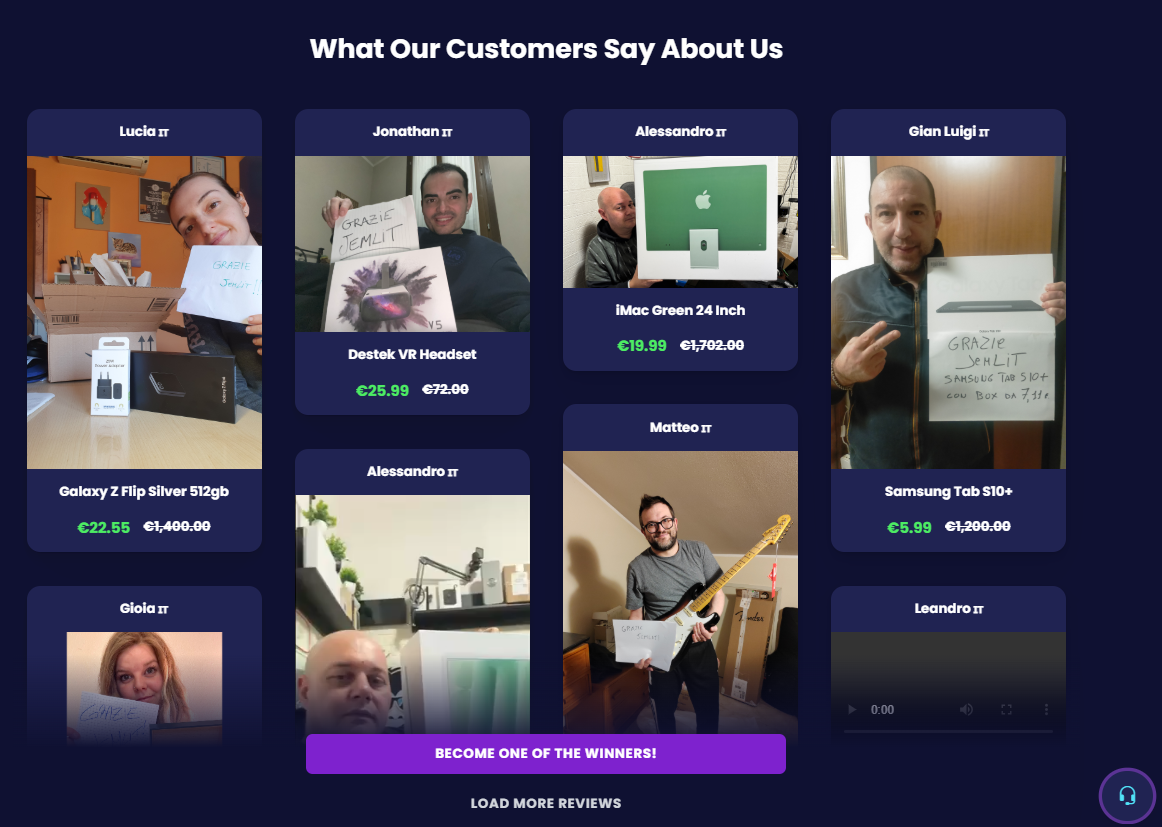Open Gioia's review photo
This screenshot has height=827, width=1162.
point(145,687)
